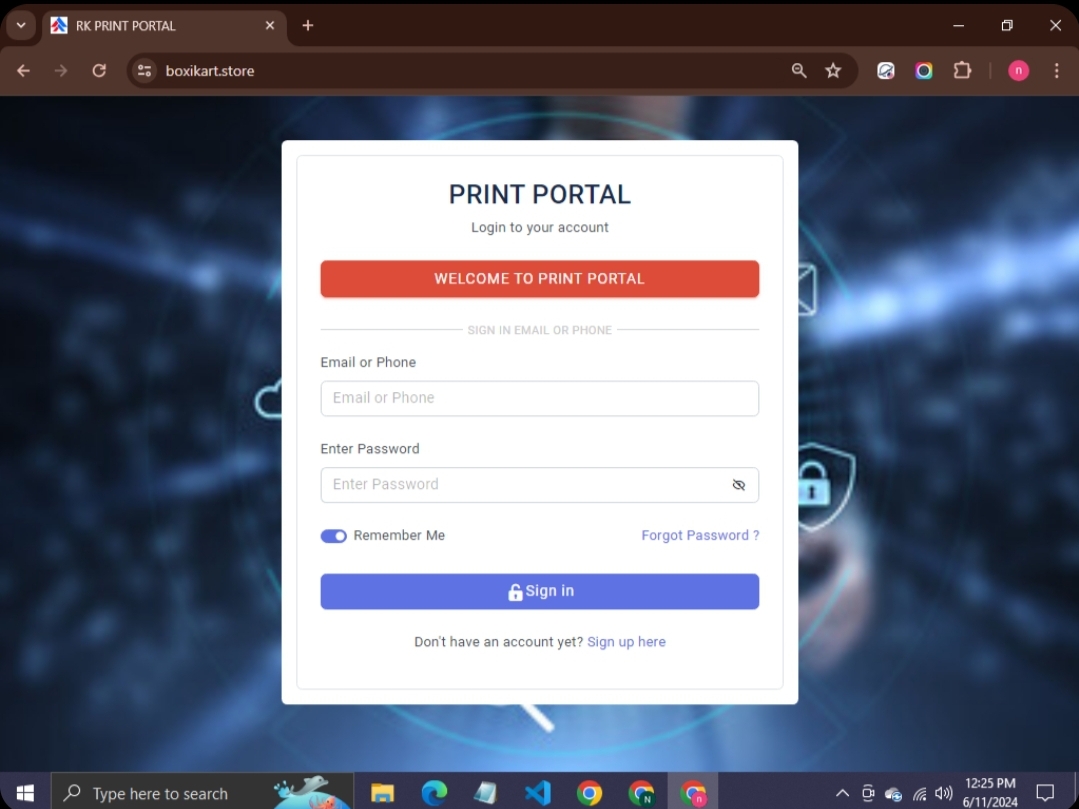Viewport: 1079px width, 809px height.
Task: Focus the Enter Password field
Action: pos(540,484)
